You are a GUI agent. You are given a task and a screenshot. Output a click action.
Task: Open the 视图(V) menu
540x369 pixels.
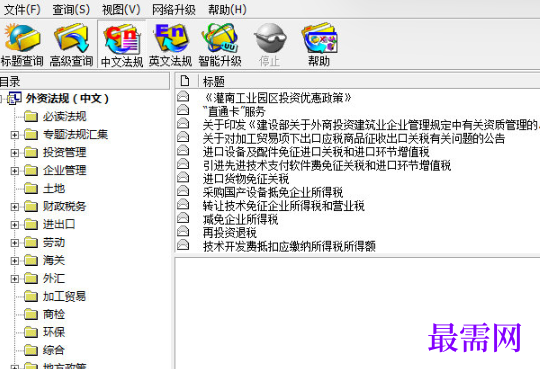tap(121, 9)
